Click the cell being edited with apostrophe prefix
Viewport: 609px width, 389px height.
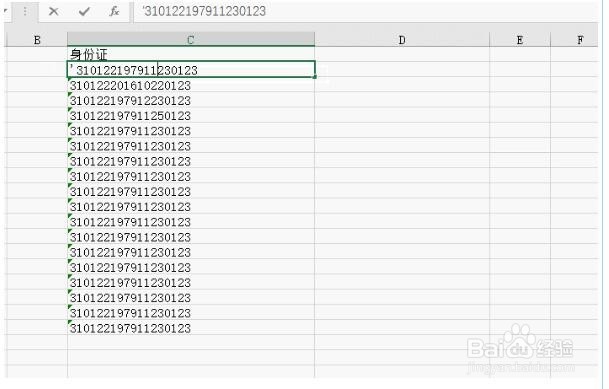coord(191,69)
